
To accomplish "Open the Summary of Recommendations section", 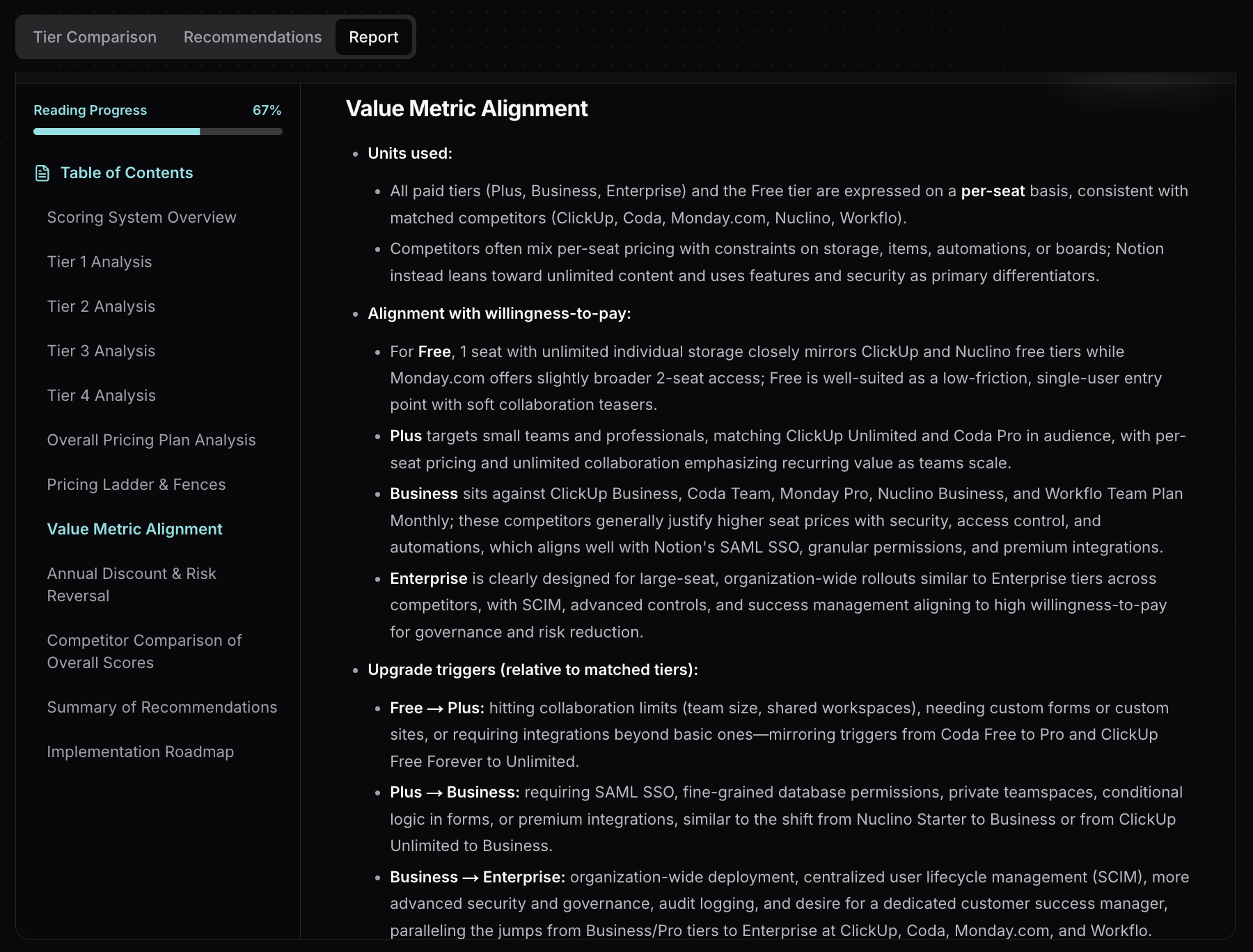I will [x=161, y=707].
